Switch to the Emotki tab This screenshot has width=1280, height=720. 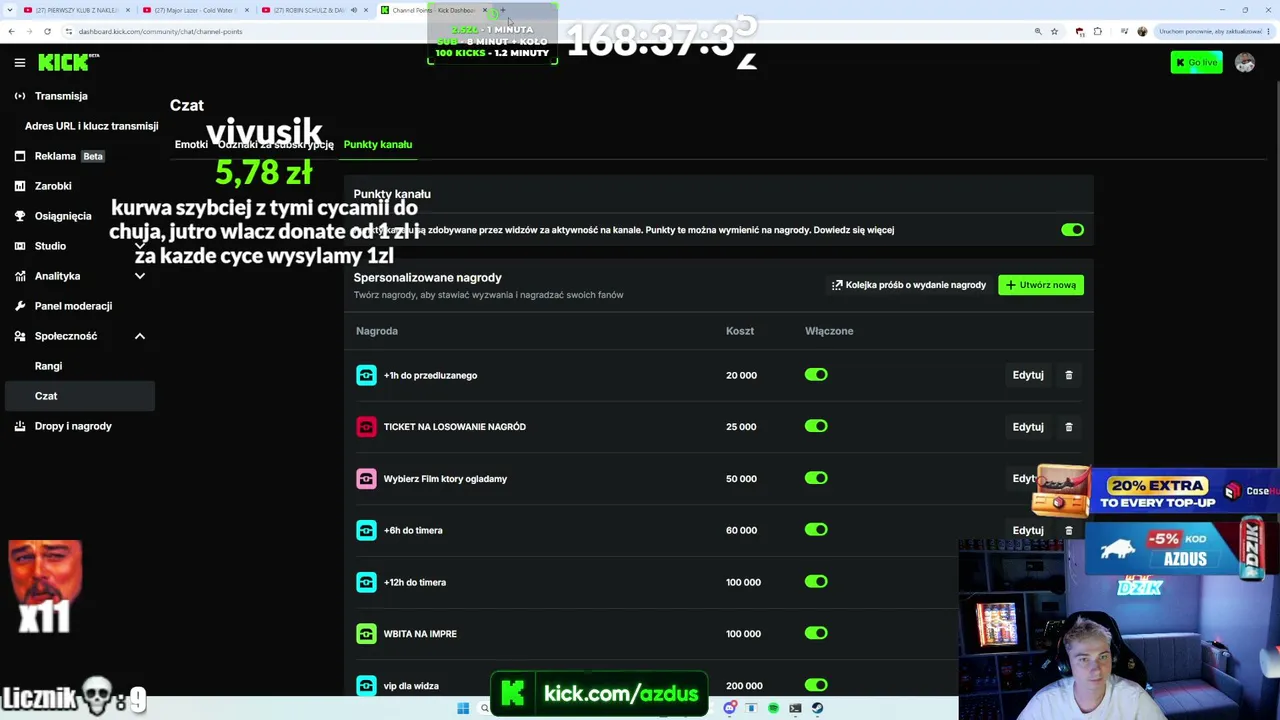191,144
